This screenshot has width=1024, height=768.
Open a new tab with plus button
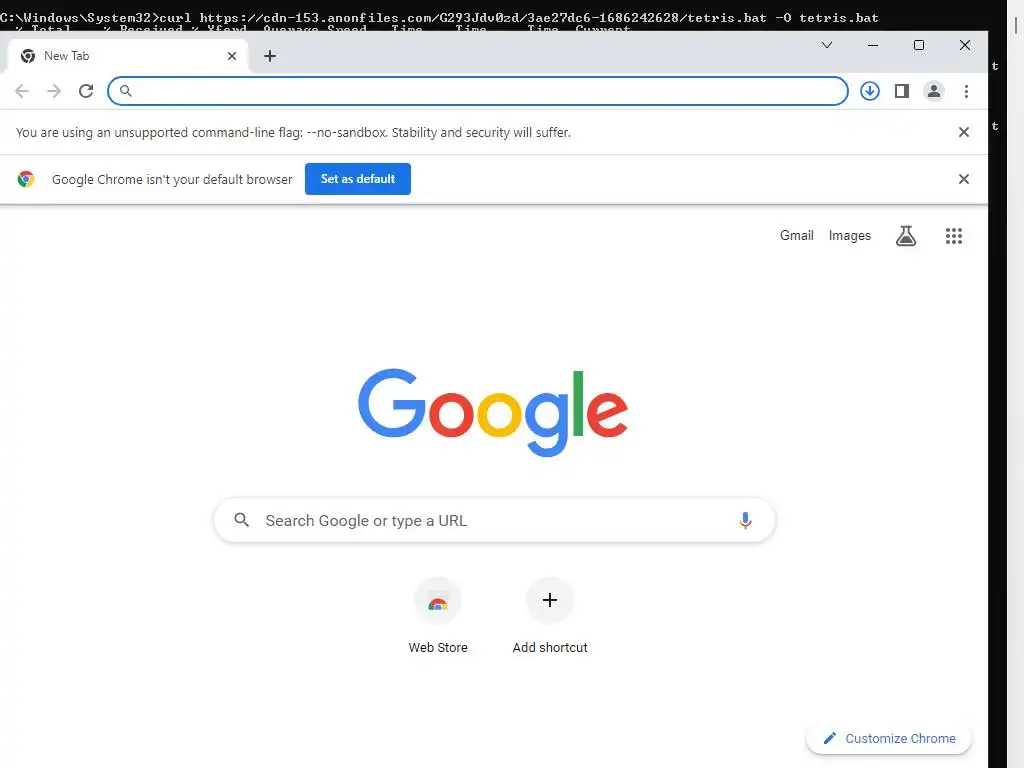(x=270, y=56)
